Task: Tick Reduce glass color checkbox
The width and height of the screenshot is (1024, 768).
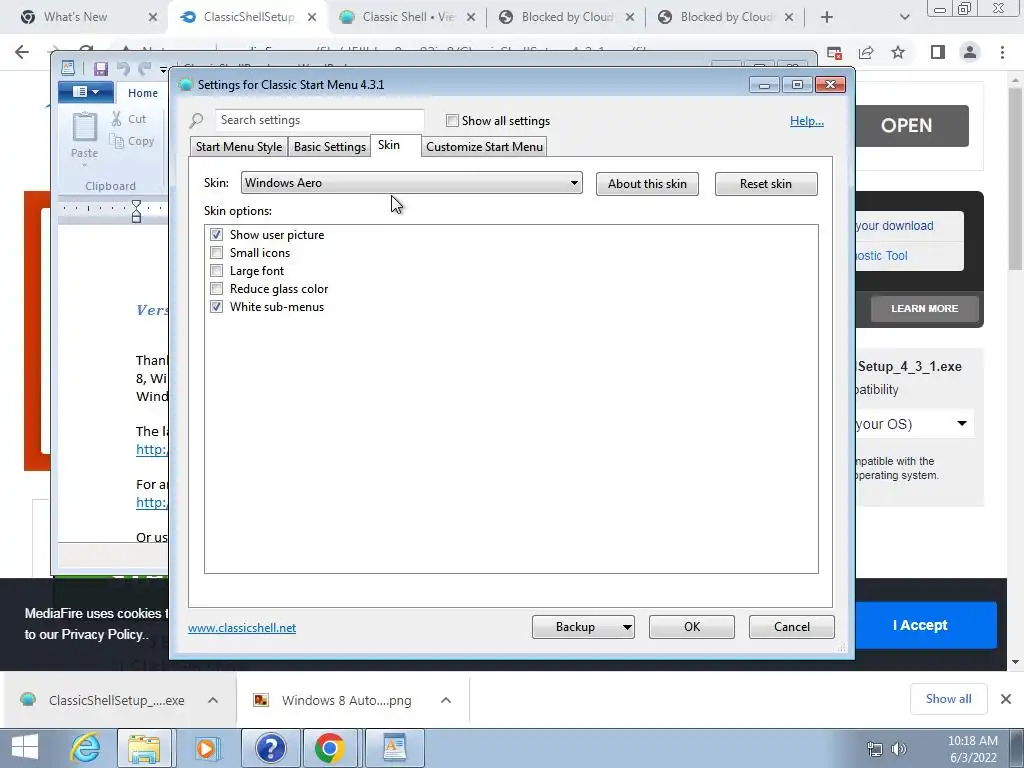Action: pos(216,289)
